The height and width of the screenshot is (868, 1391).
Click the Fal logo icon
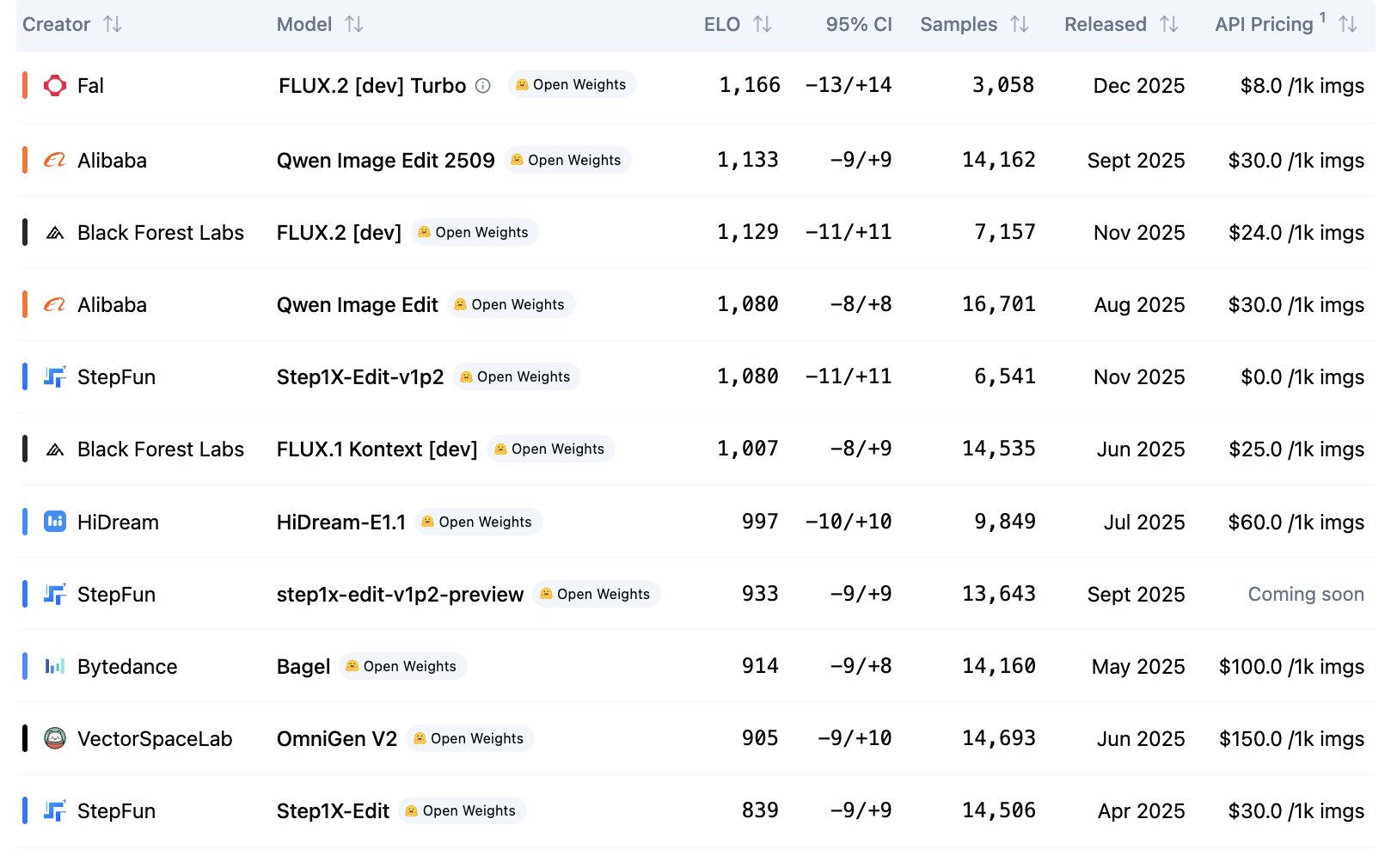pos(55,86)
